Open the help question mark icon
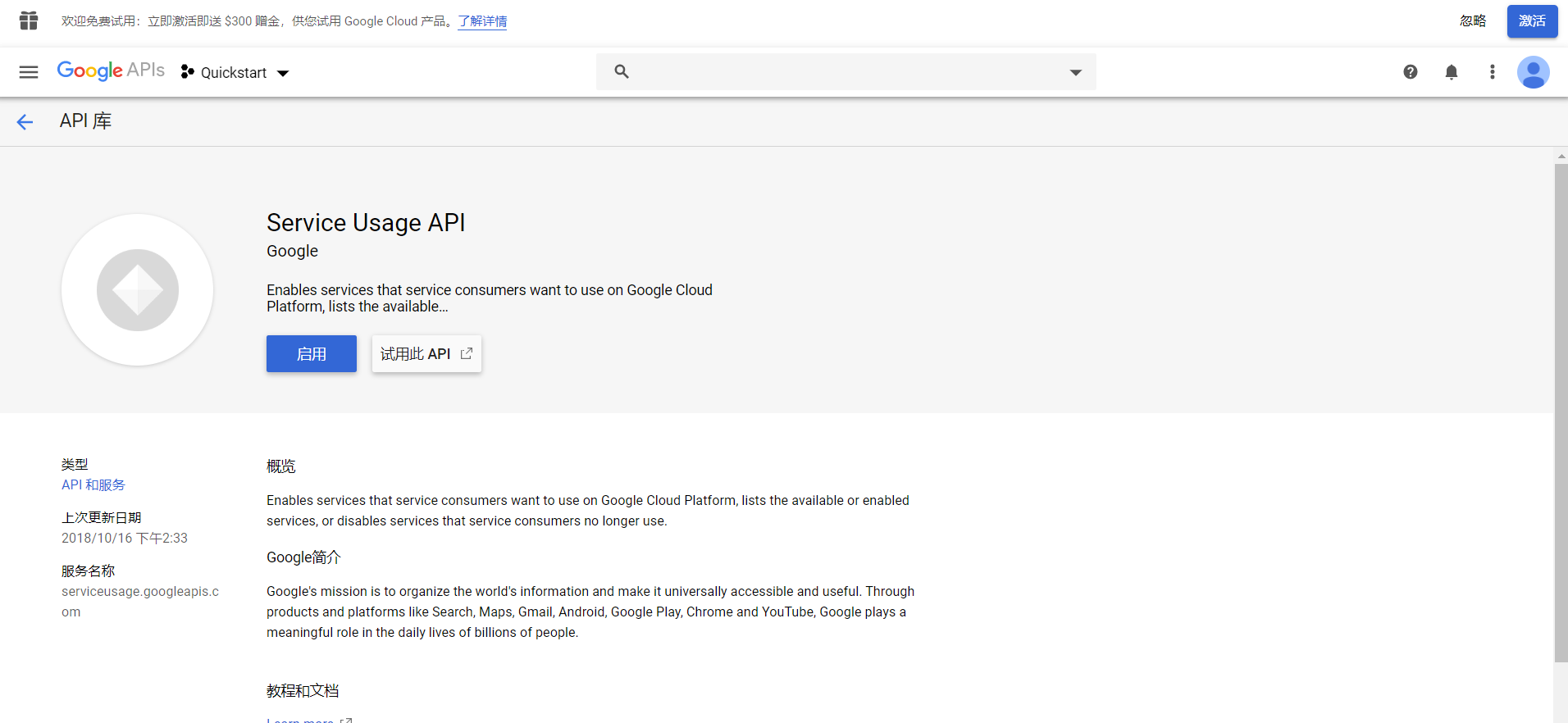Image resolution: width=1568 pixels, height=723 pixels. tap(1410, 72)
